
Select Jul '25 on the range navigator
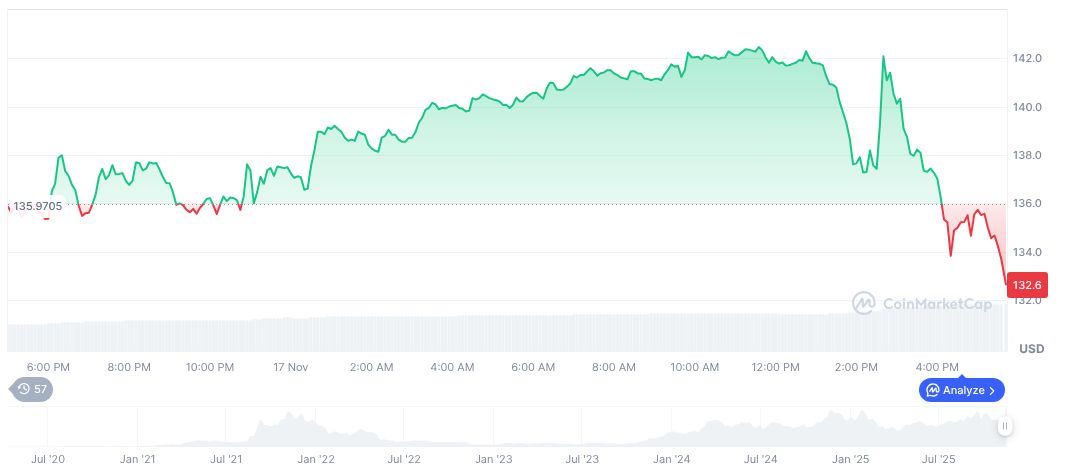[937, 459]
